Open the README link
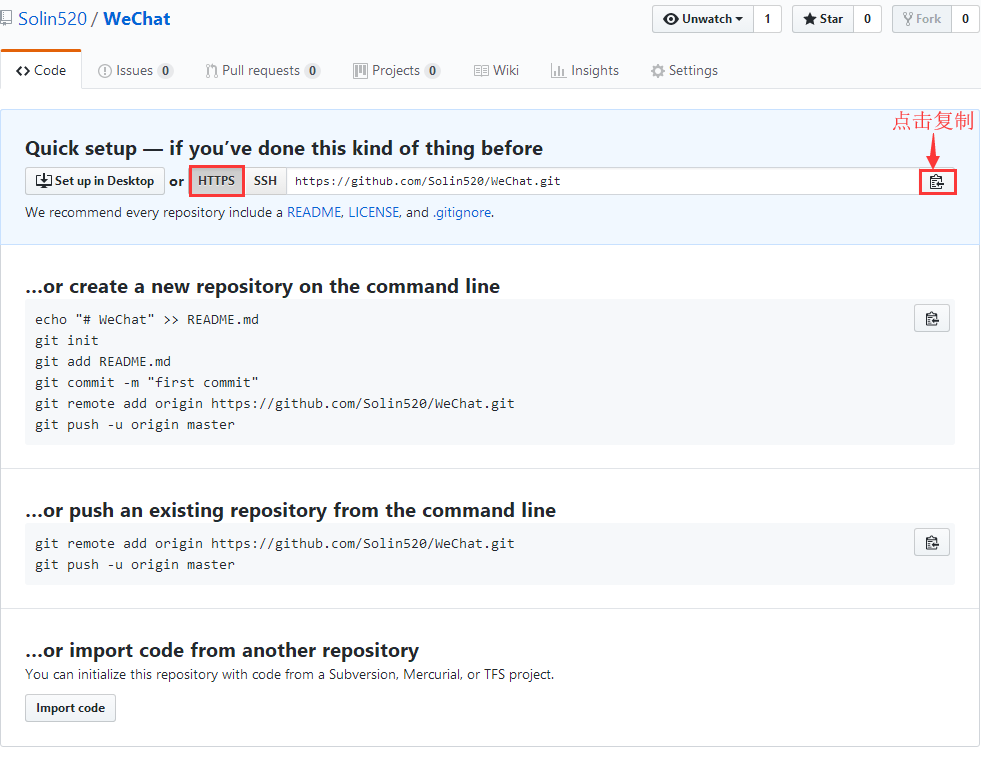981x758 pixels. [314, 213]
